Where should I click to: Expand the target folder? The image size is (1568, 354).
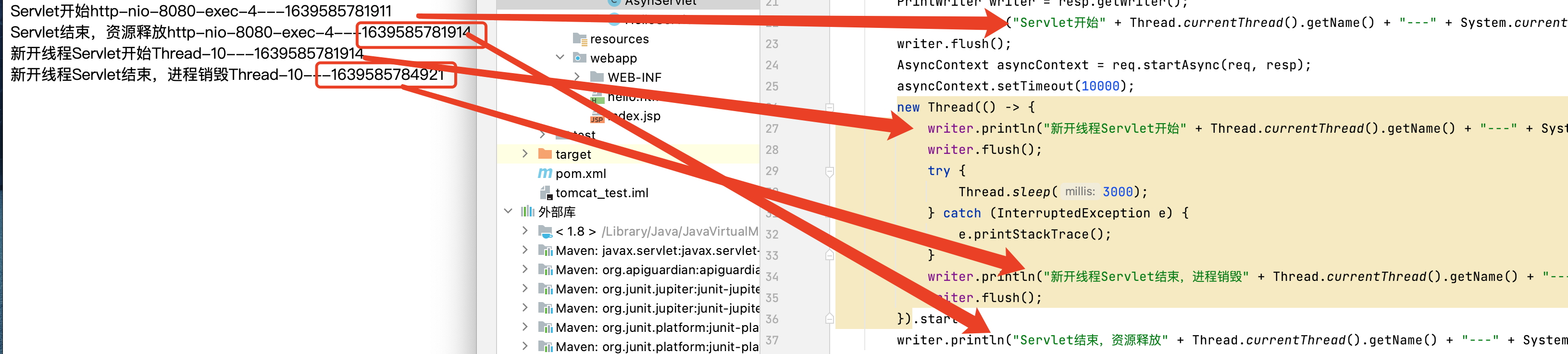tap(525, 154)
